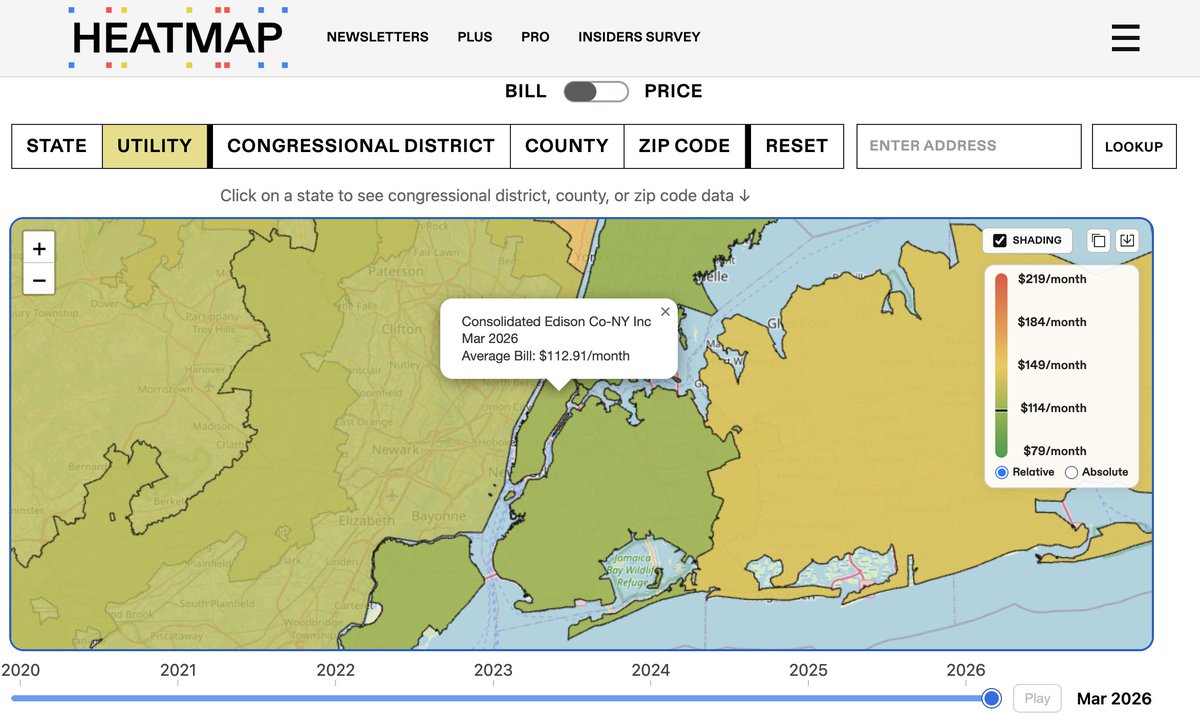The height and width of the screenshot is (728, 1200).
Task: Click the PRICE label
Action: (673, 91)
